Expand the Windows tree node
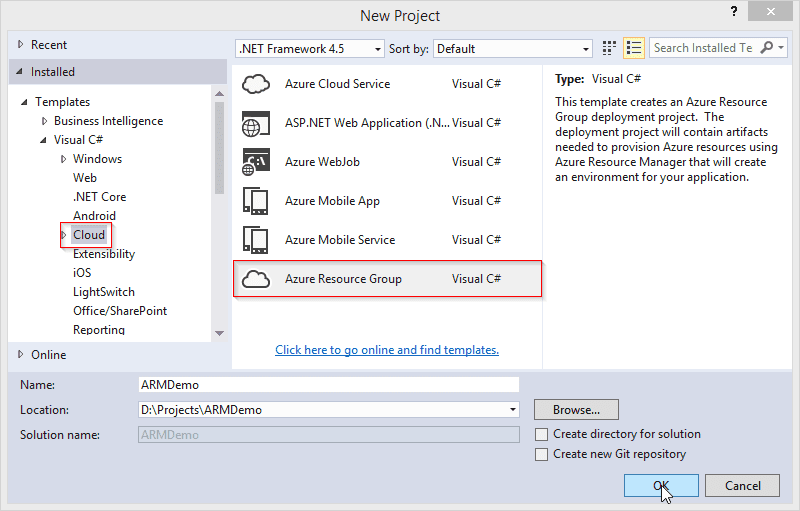This screenshot has width=800, height=511. click(x=63, y=159)
